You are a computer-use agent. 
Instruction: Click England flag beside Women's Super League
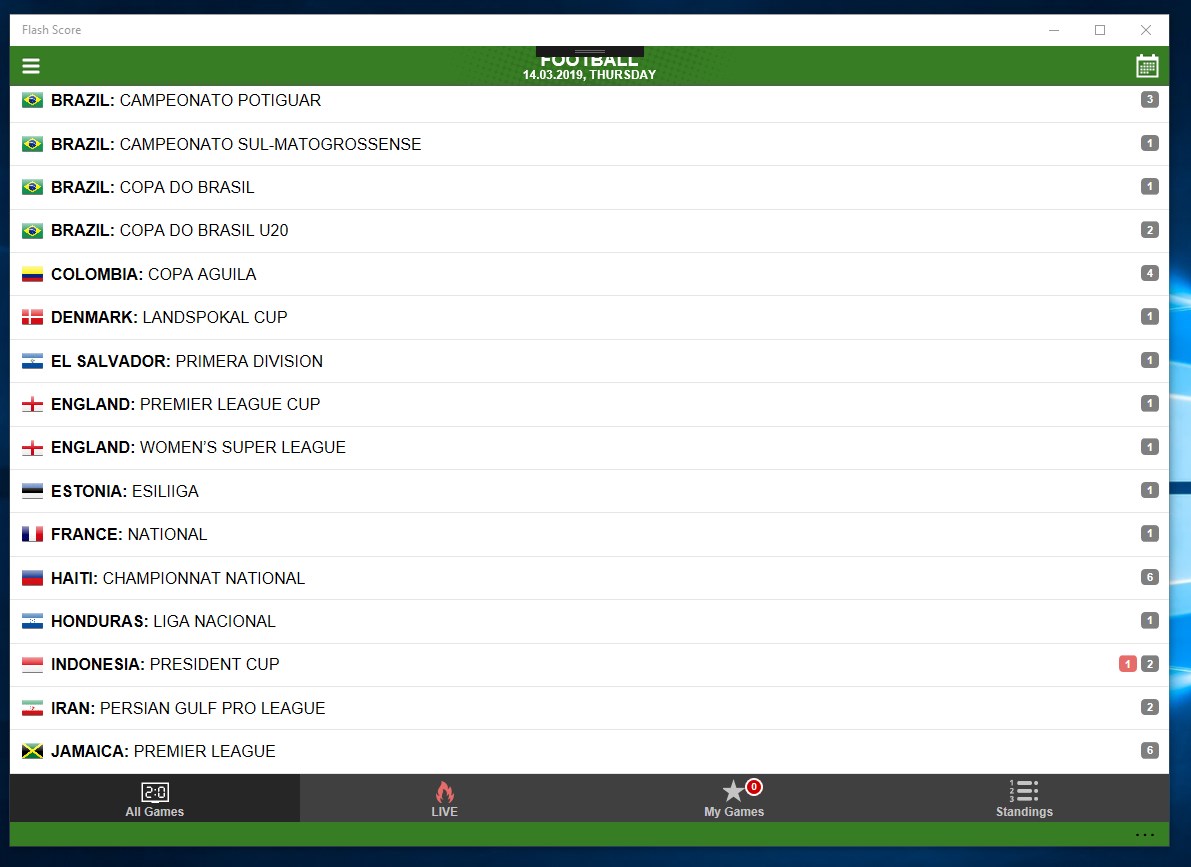32,448
